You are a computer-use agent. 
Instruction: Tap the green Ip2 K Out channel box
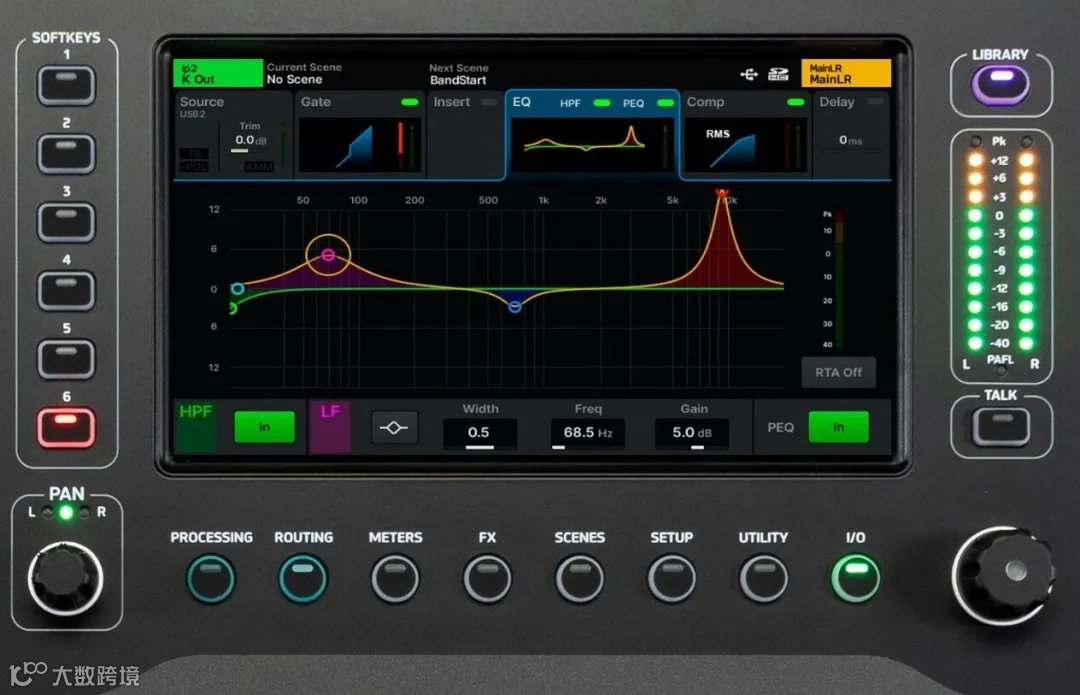click(218, 73)
